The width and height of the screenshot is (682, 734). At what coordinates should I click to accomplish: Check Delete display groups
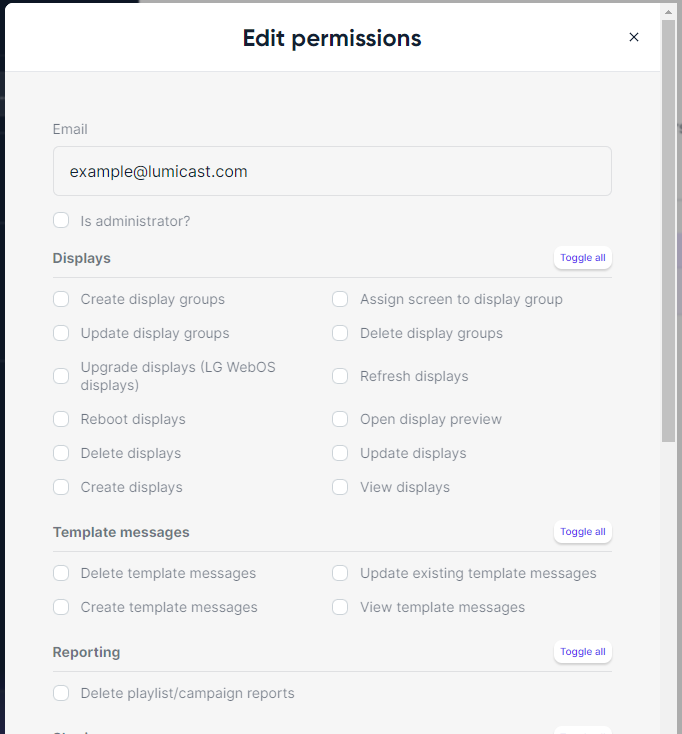[x=340, y=333]
